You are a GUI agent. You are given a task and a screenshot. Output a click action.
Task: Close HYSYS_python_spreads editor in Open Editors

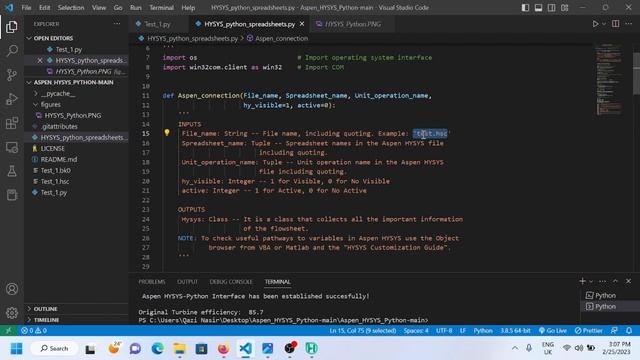40,60
